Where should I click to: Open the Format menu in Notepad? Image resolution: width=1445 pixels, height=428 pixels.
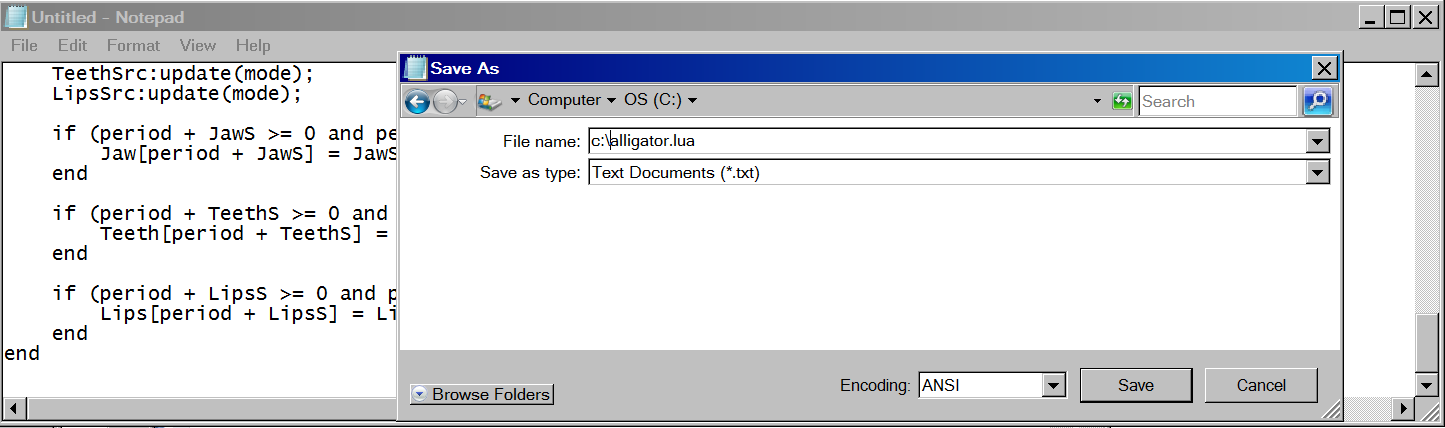pos(133,45)
